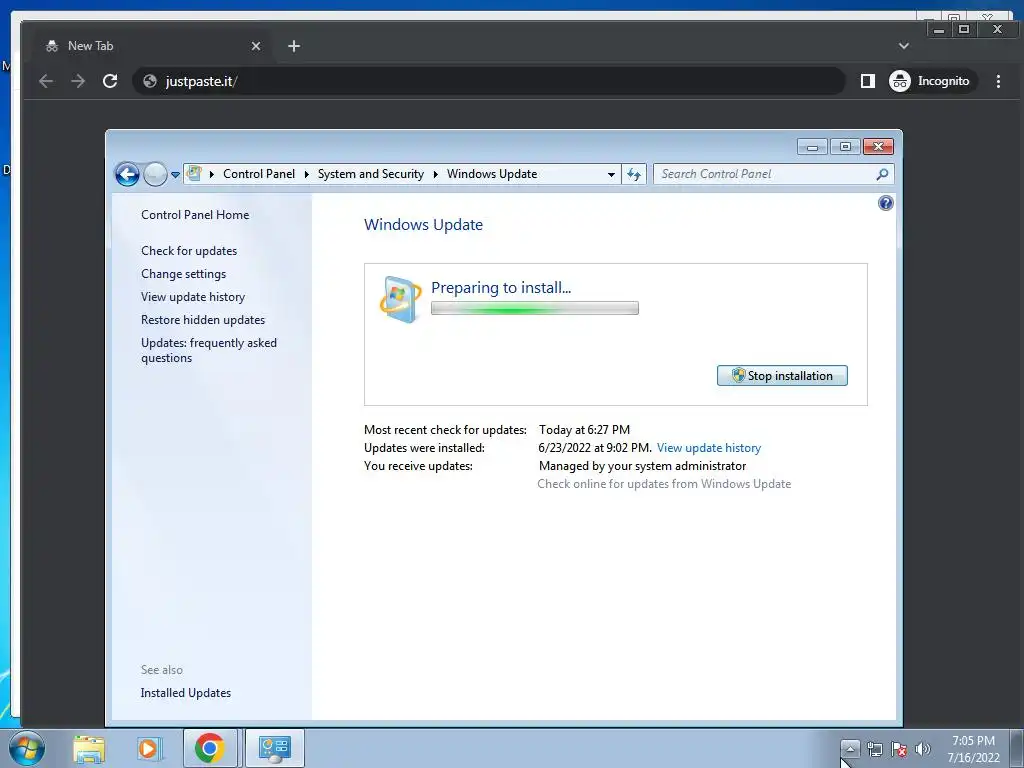The height and width of the screenshot is (768, 1024).
Task: Click the justpaste.it address bar
Action: click(x=488, y=81)
